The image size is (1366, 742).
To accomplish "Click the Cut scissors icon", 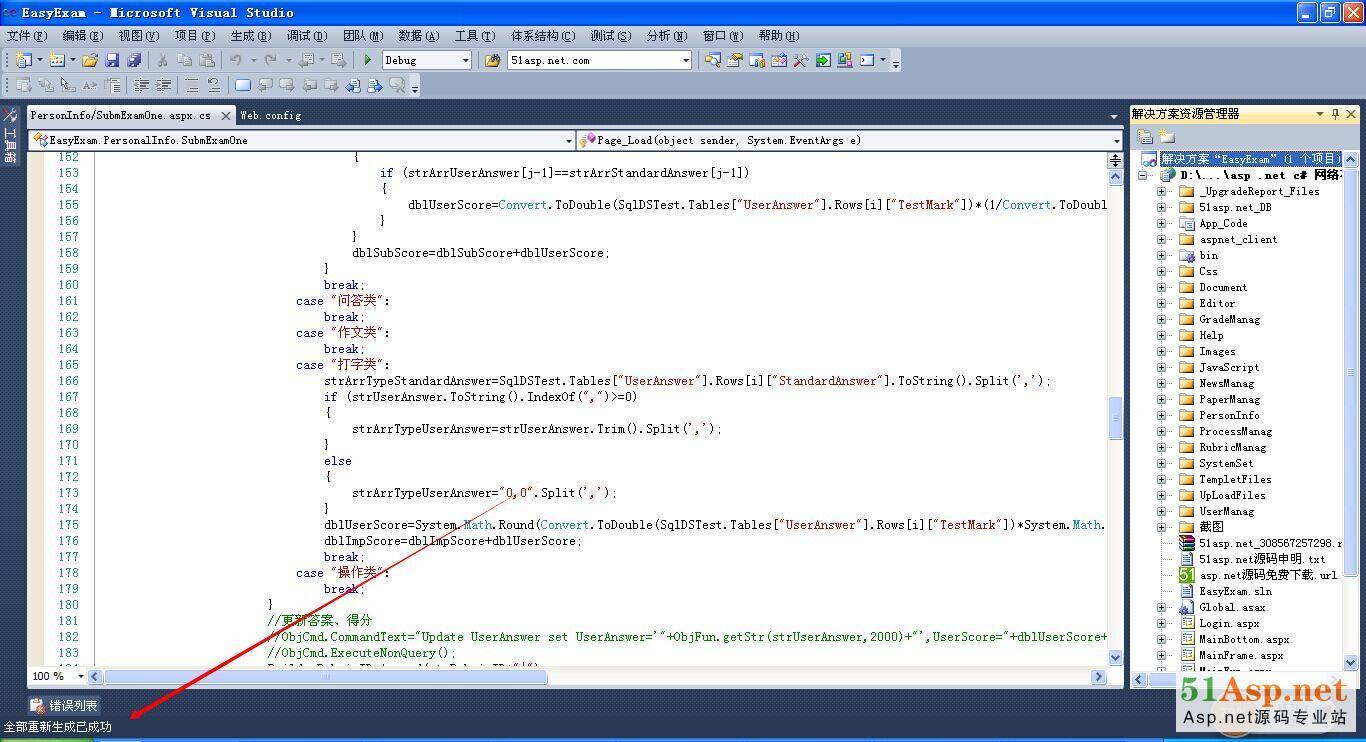I will click(162, 60).
